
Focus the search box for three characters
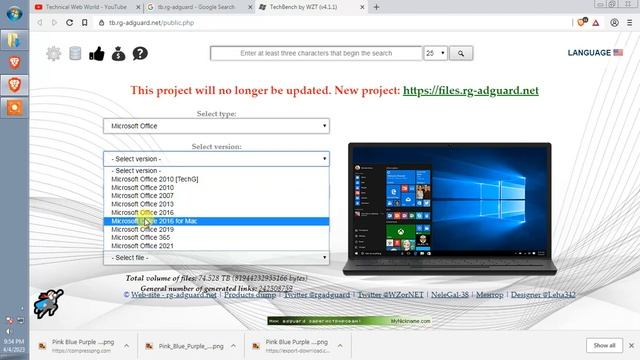[x=316, y=53]
